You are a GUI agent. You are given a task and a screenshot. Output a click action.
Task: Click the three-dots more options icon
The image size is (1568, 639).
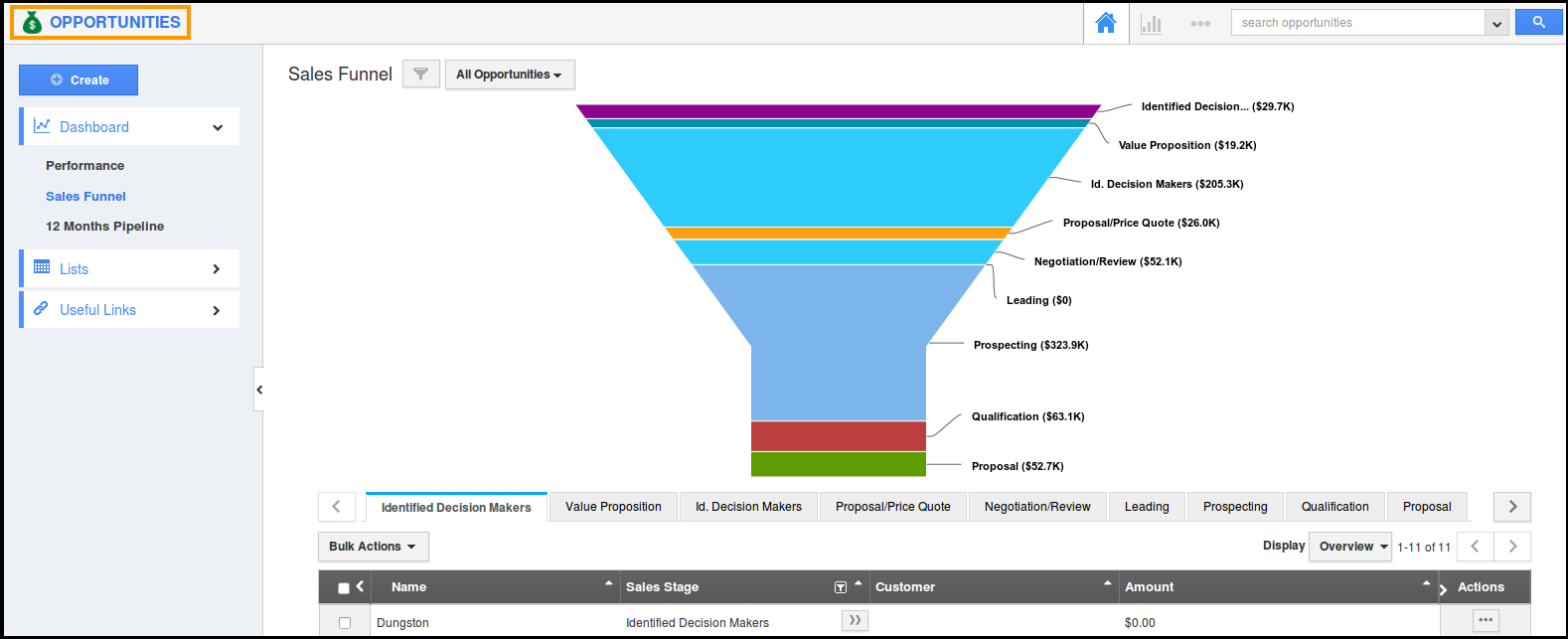tap(1200, 23)
